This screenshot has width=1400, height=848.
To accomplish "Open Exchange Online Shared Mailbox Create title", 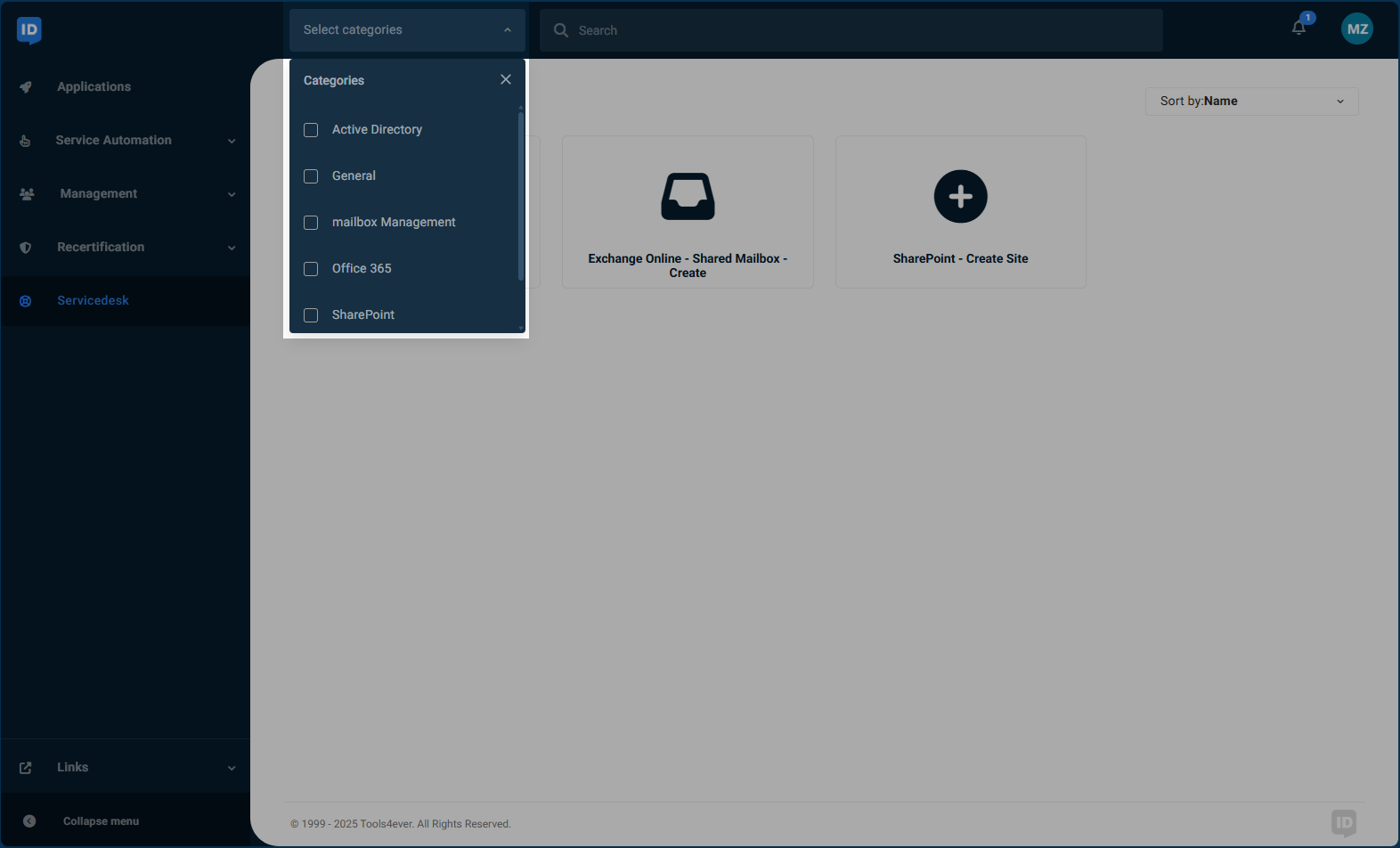I will pyautogui.click(x=688, y=265).
